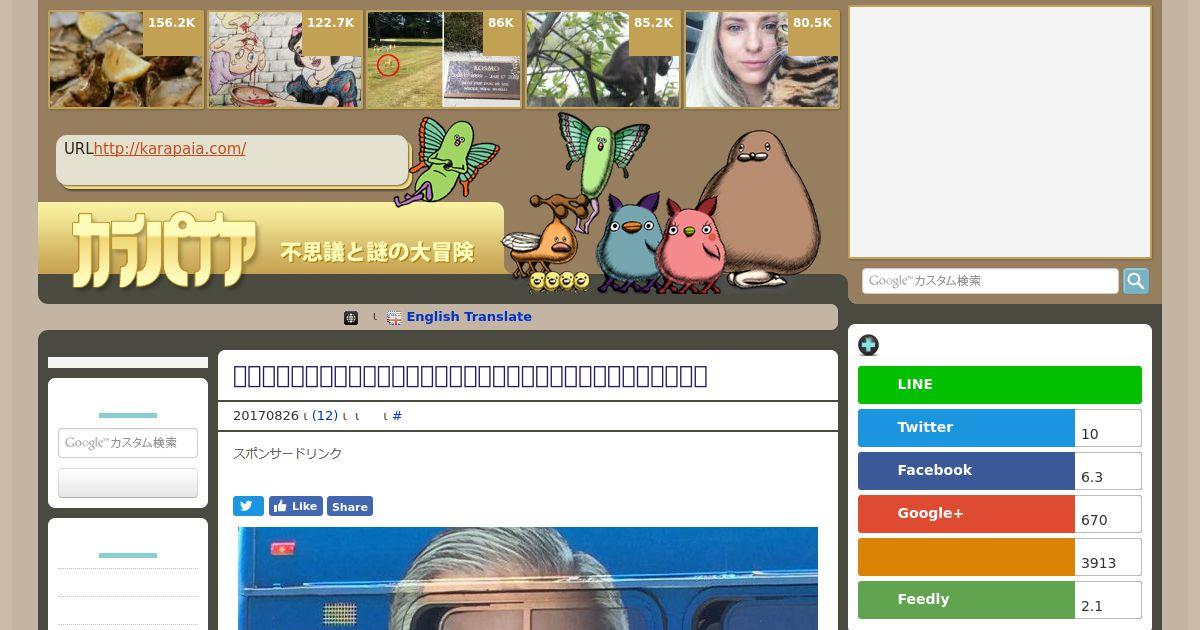Click the # hashtag link in article meta
The height and width of the screenshot is (630, 1200).
[x=397, y=416]
